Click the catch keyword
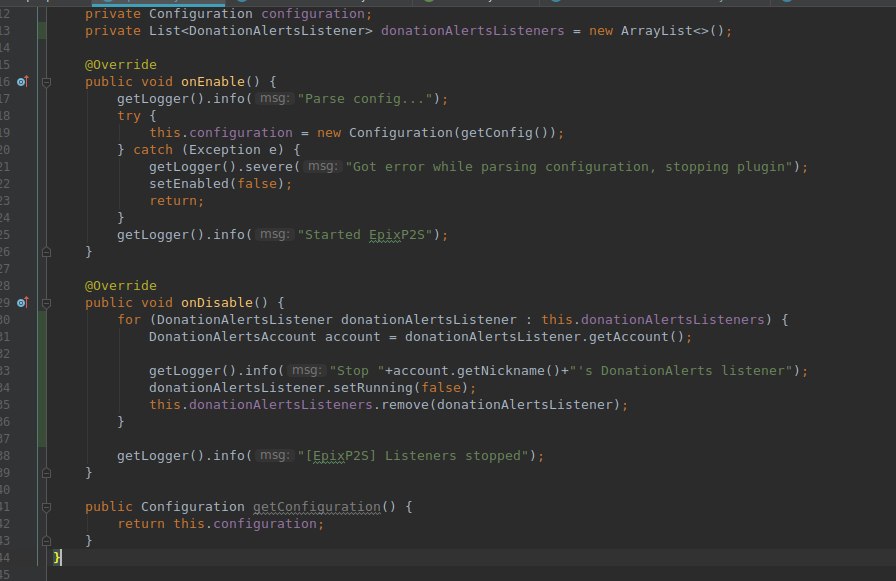Screen dimensions: 896x581 coord(153,150)
